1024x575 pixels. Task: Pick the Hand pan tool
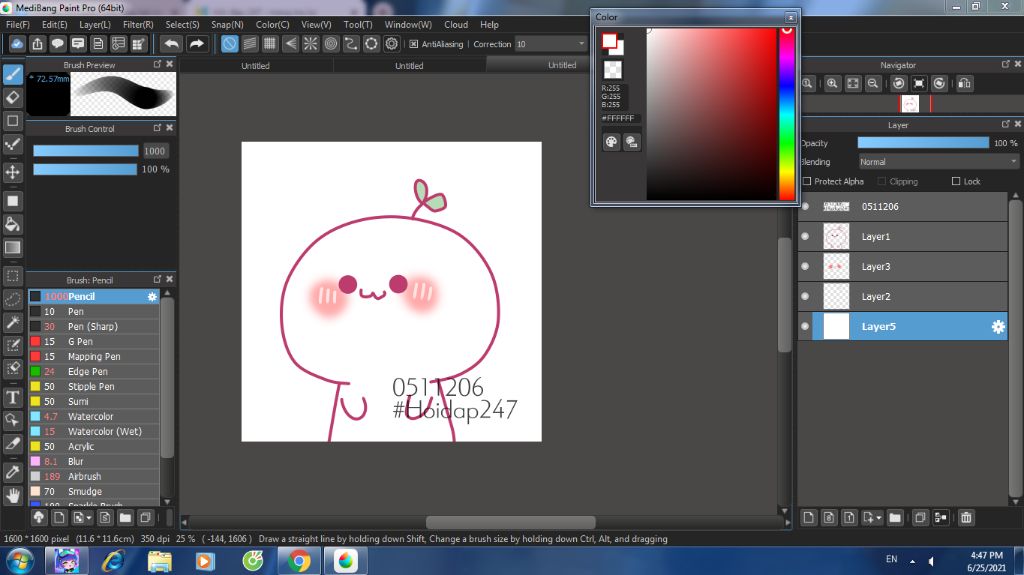point(13,494)
